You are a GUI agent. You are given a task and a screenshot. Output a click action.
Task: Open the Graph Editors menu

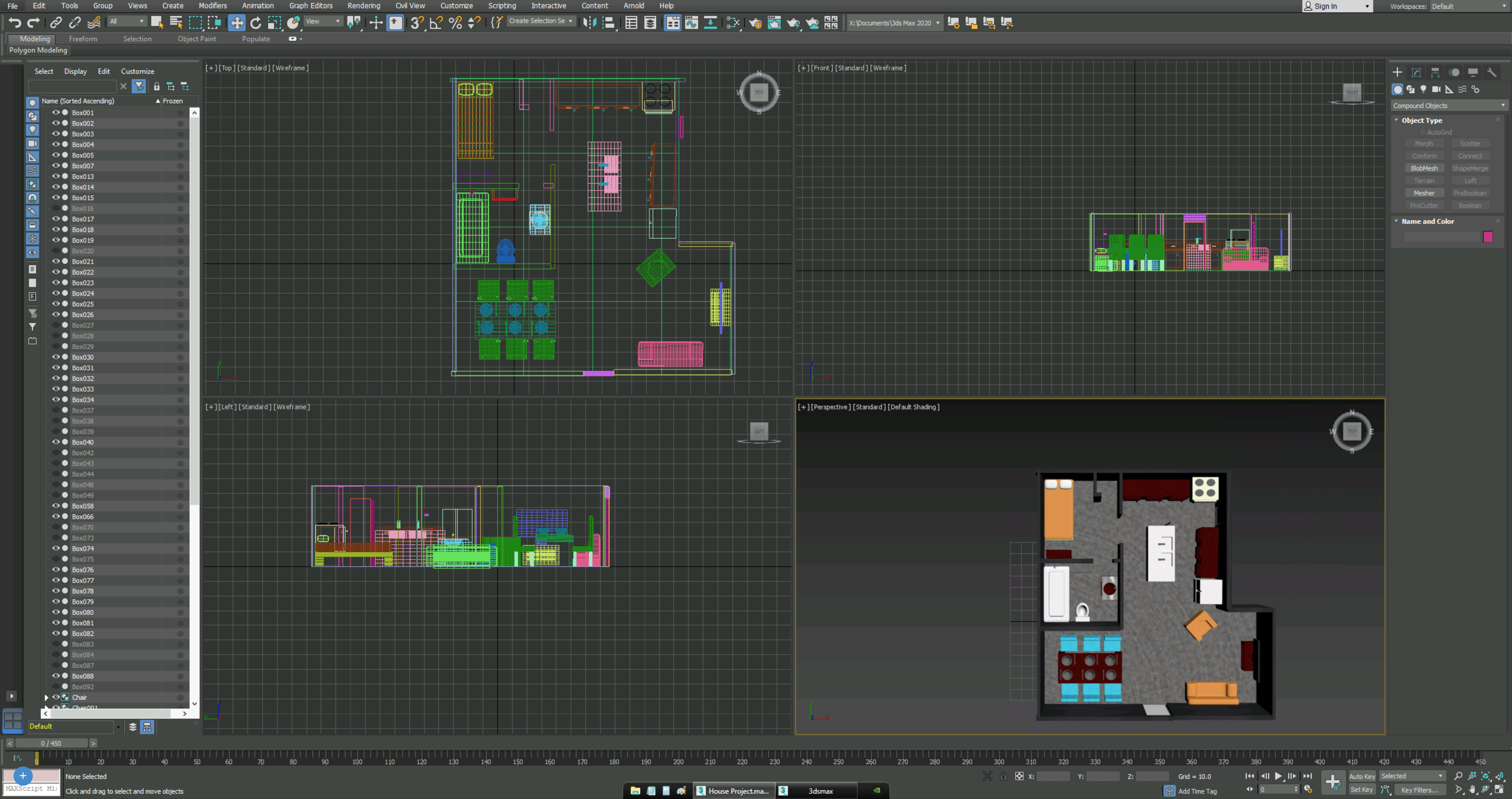click(x=310, y=6)
